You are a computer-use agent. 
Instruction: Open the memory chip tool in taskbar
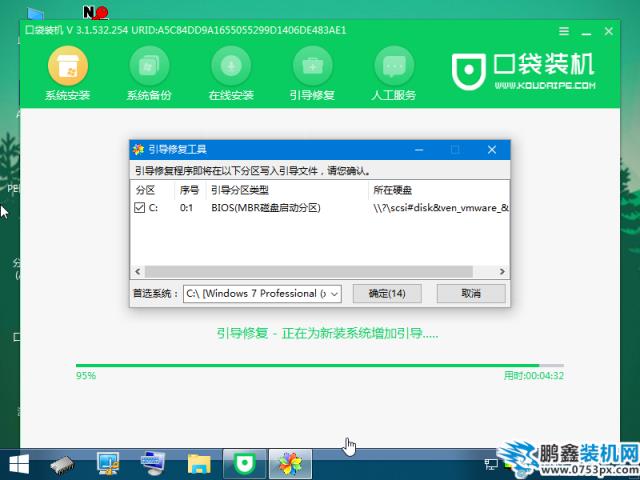click(62, 464)
